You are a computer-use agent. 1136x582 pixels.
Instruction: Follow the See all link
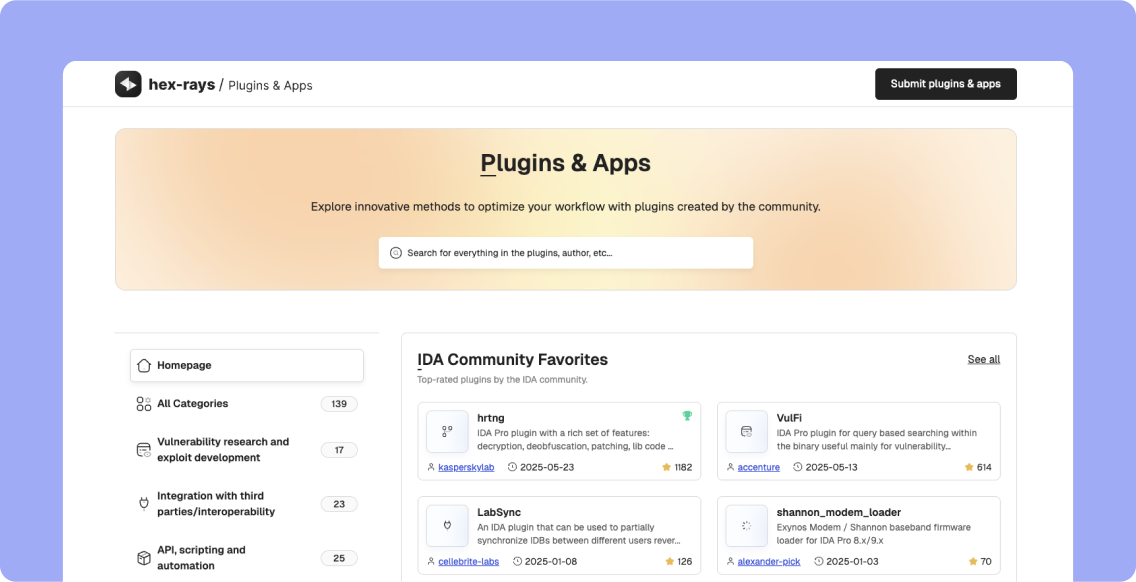point(983,359)
